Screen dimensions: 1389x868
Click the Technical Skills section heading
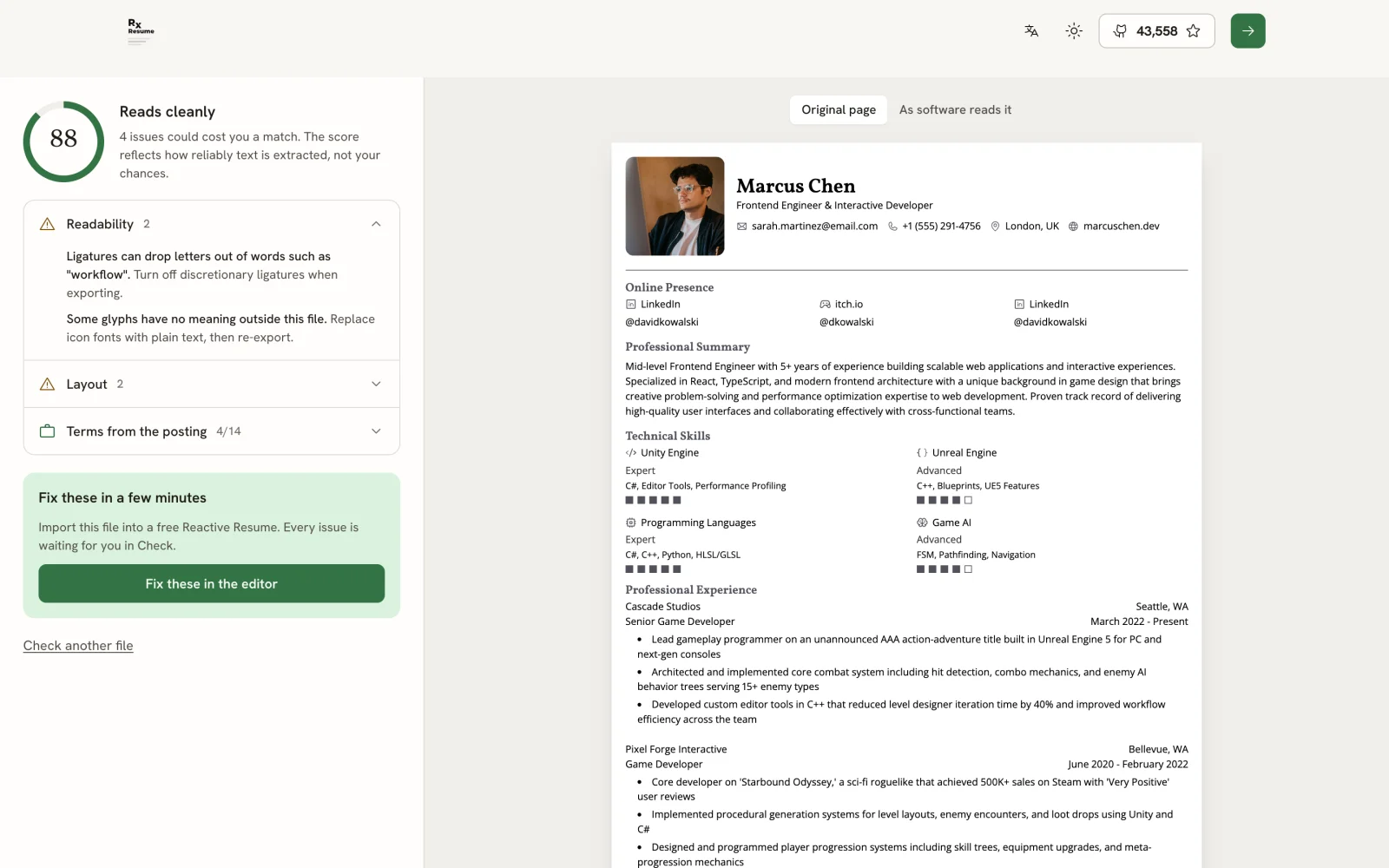tap(668, 436)
